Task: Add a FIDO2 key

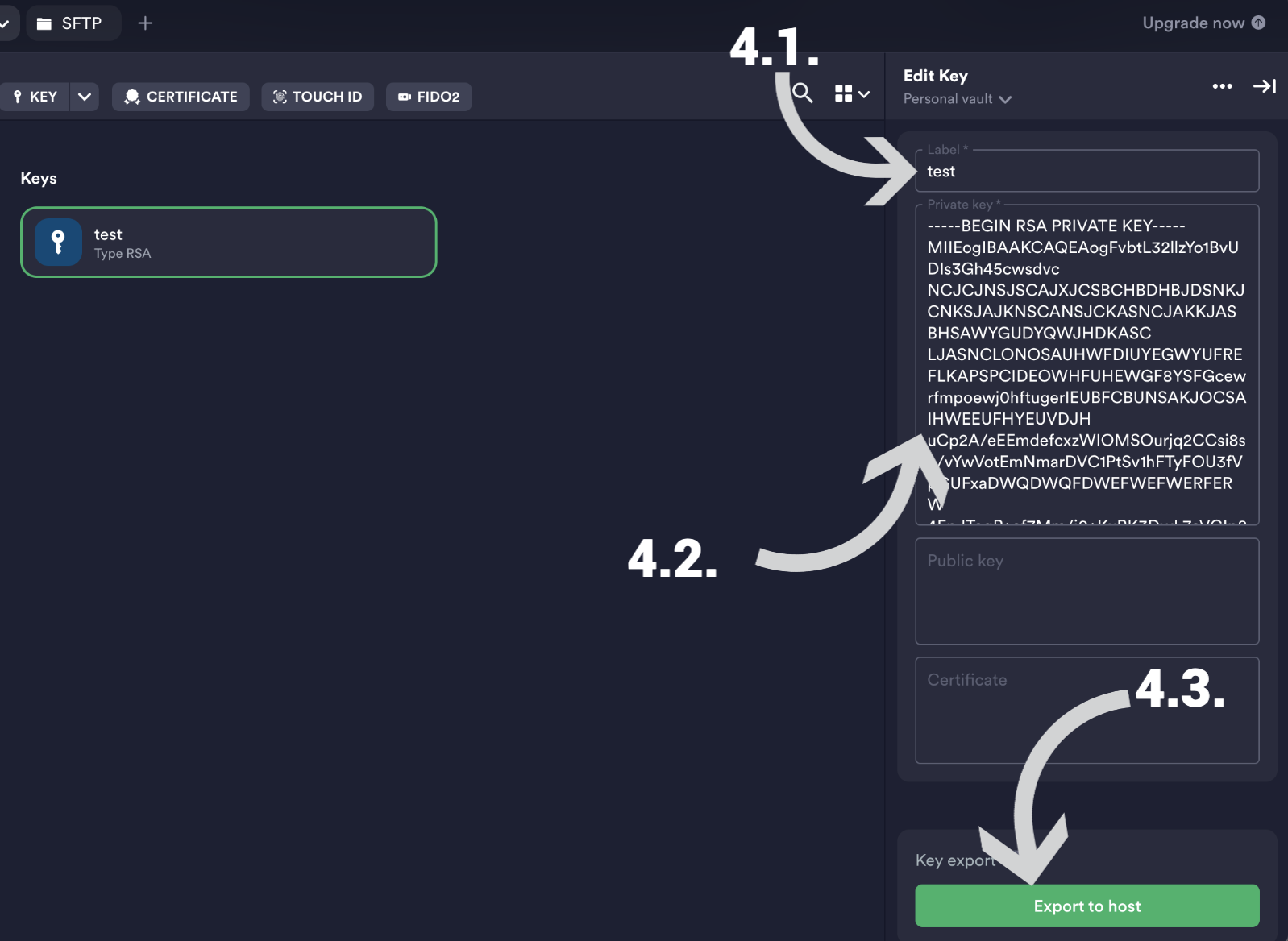Action: click(x=429, y=97)
